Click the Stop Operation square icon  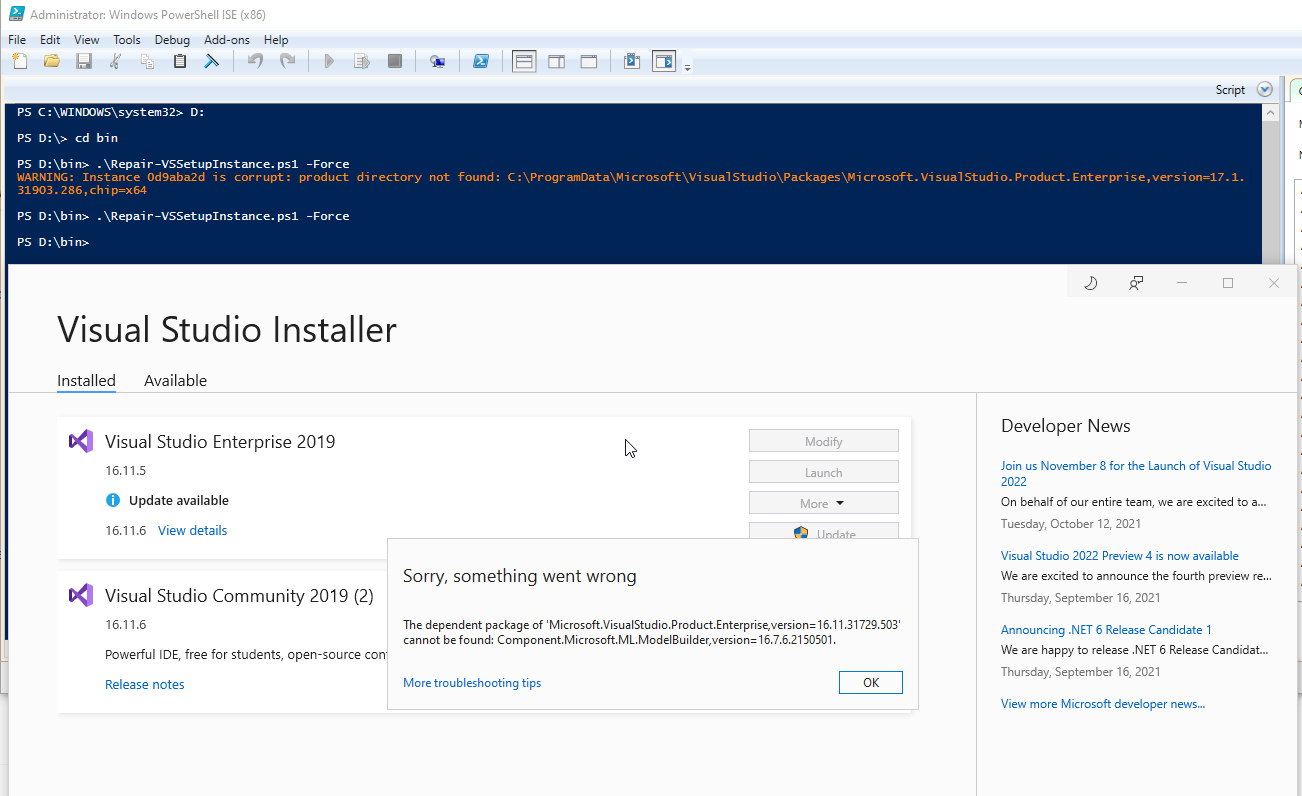395,61
